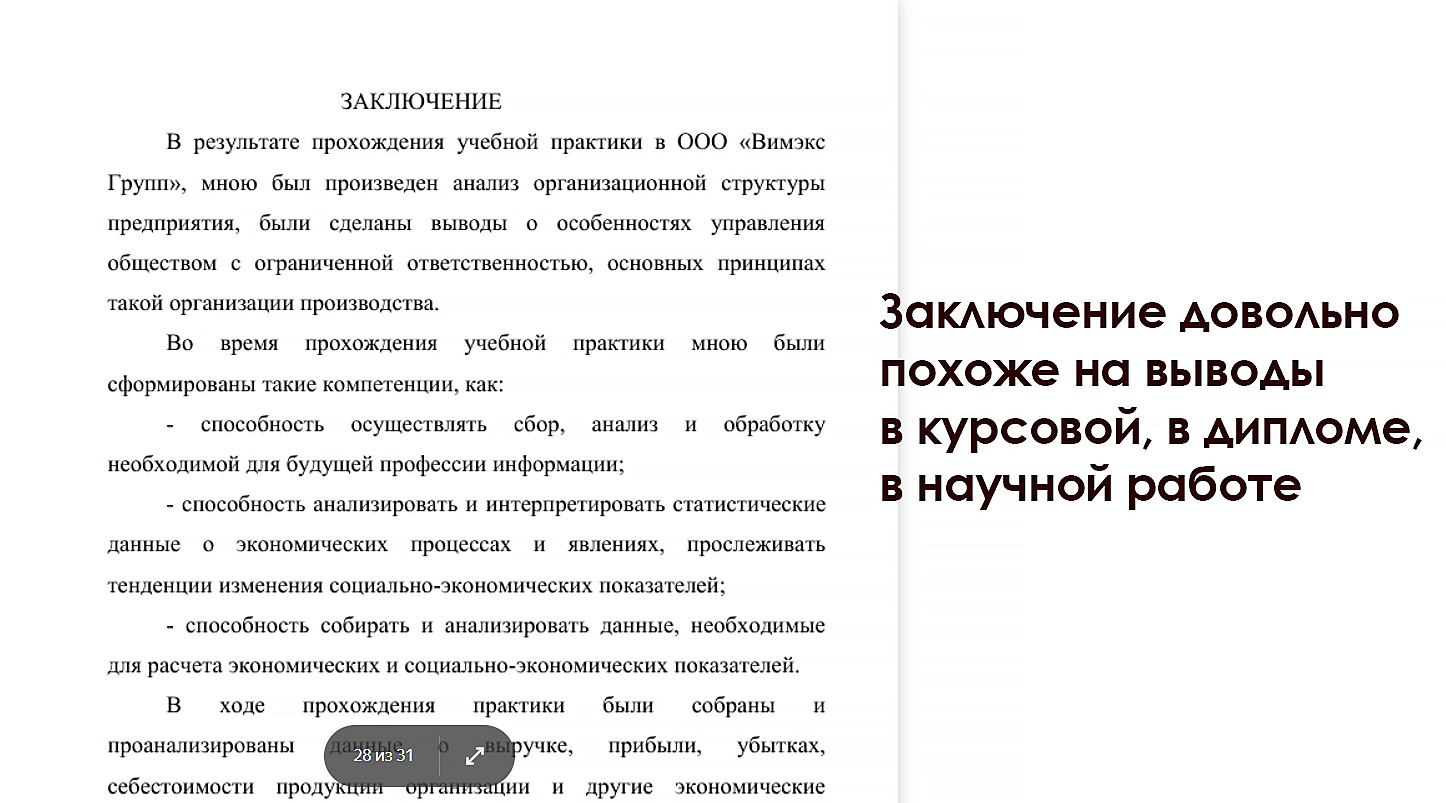Click the line starting "предприятия, были сделаны выводы"
Viewport: 1446px width, 803px height.
(x=466, y=223)
